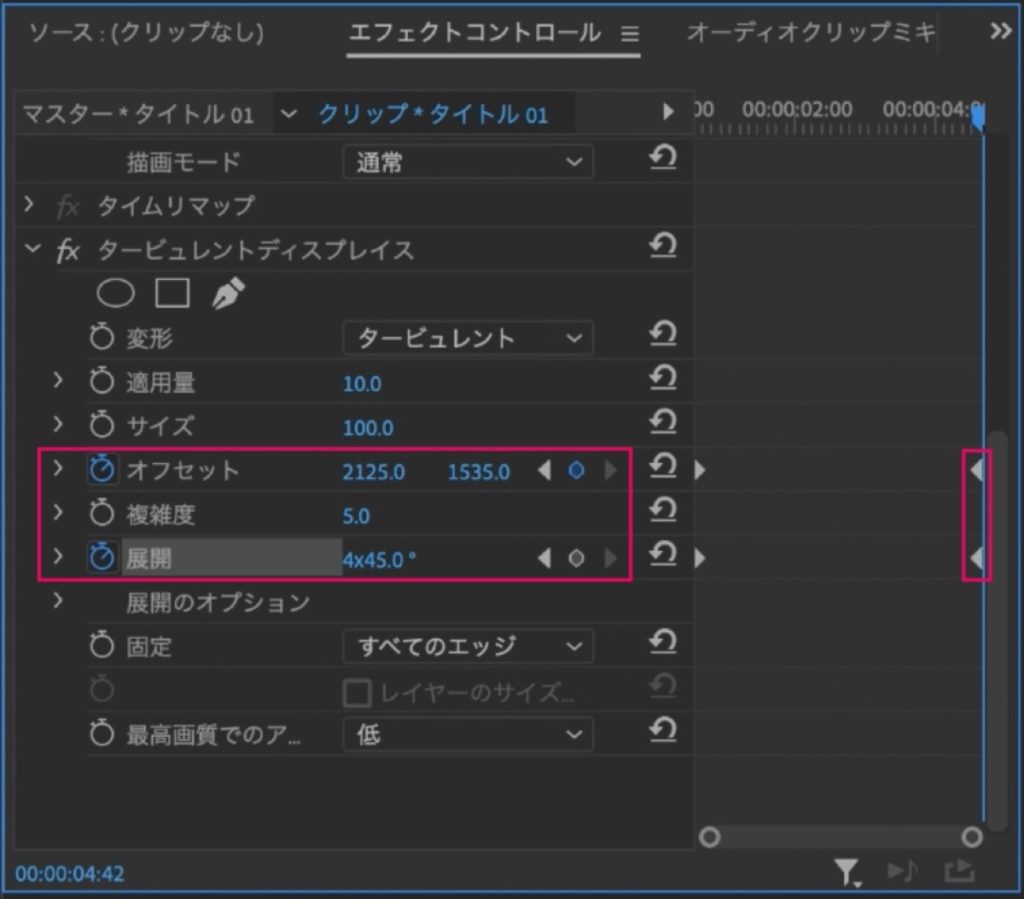Open the keyframe filter funnel
The height and width of the screenshot is (899, 1024).
847,872
